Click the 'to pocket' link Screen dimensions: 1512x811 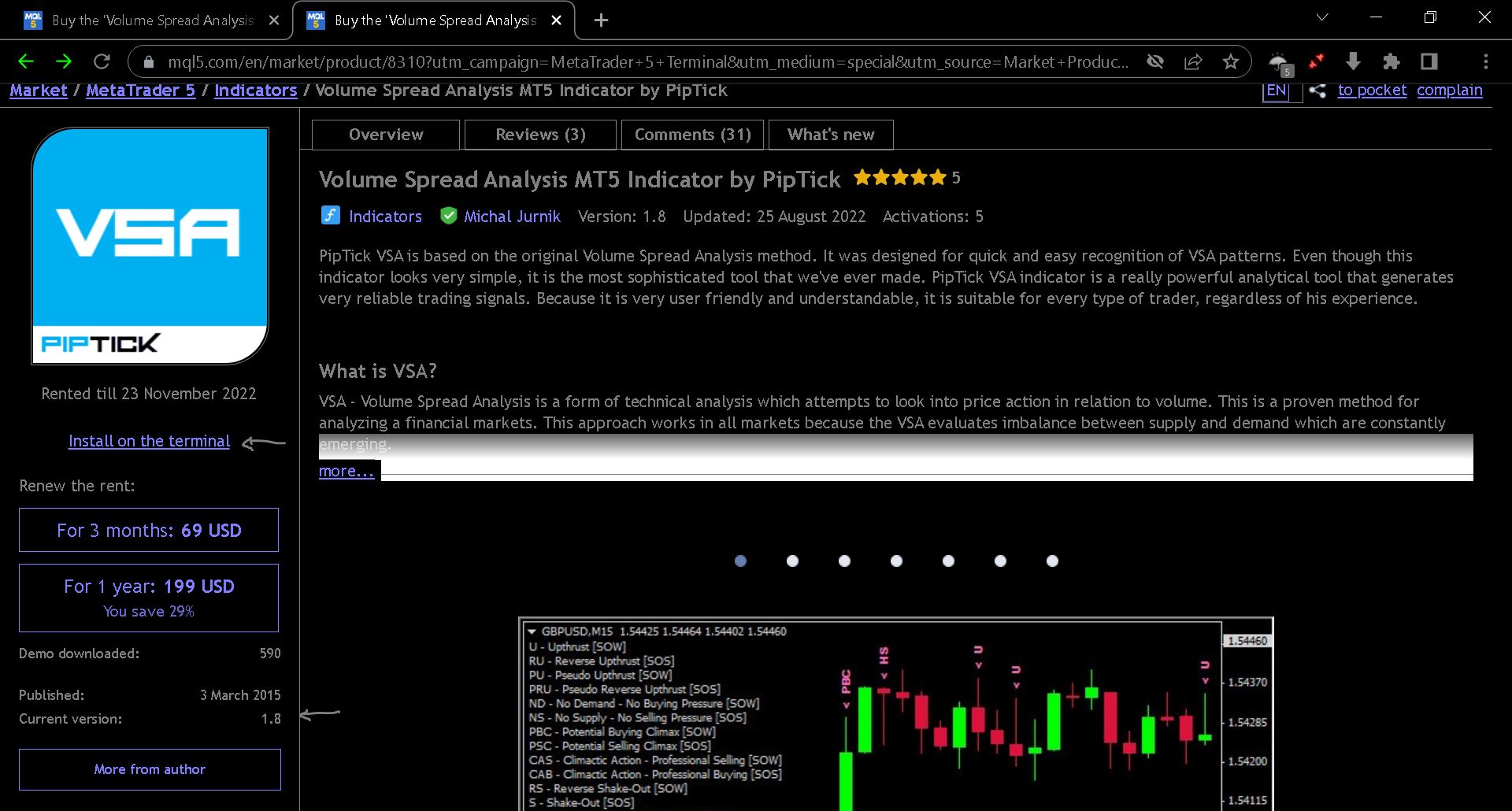(1372, 91)
